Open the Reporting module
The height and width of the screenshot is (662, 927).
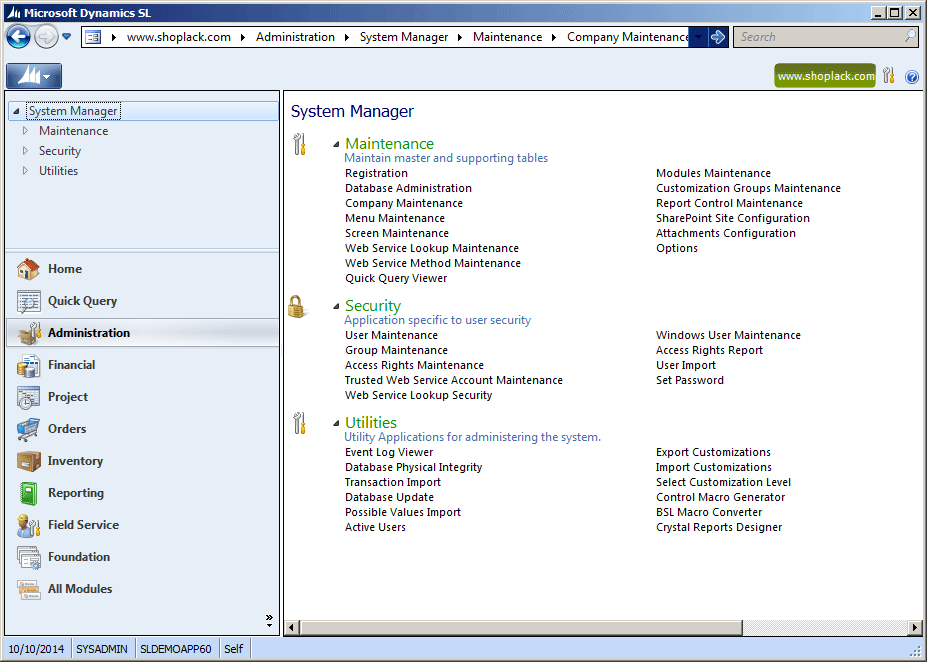tap(142, 492)
